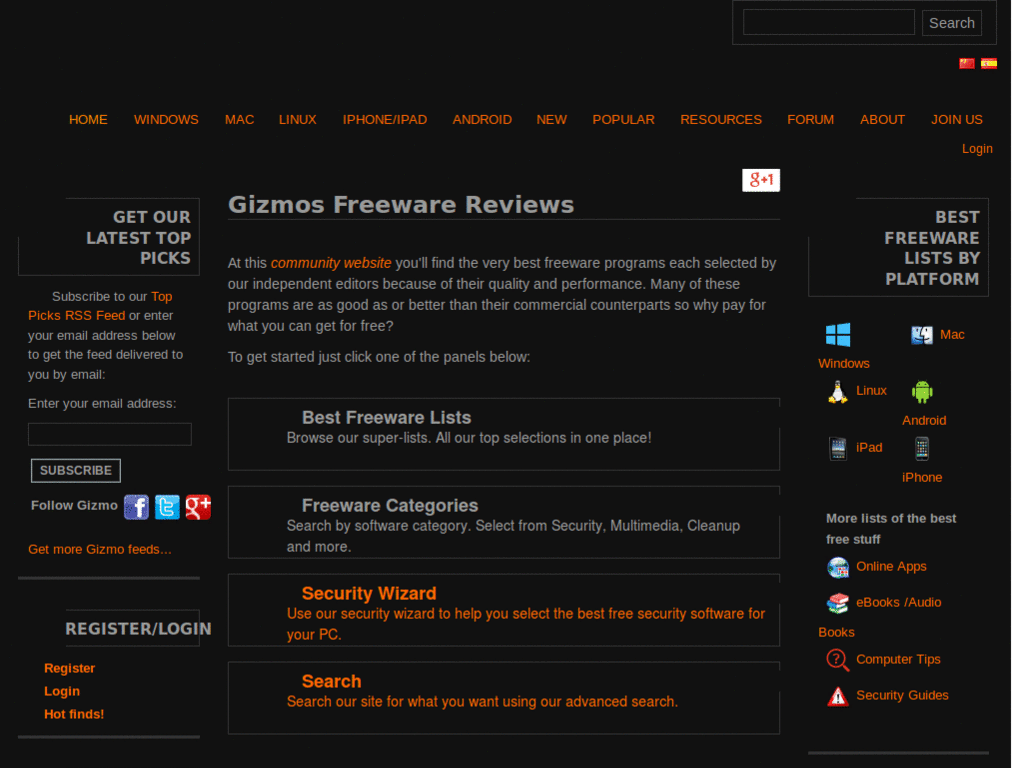Open the Hot finds! link
1024x768 pixels.
point(74,714)
